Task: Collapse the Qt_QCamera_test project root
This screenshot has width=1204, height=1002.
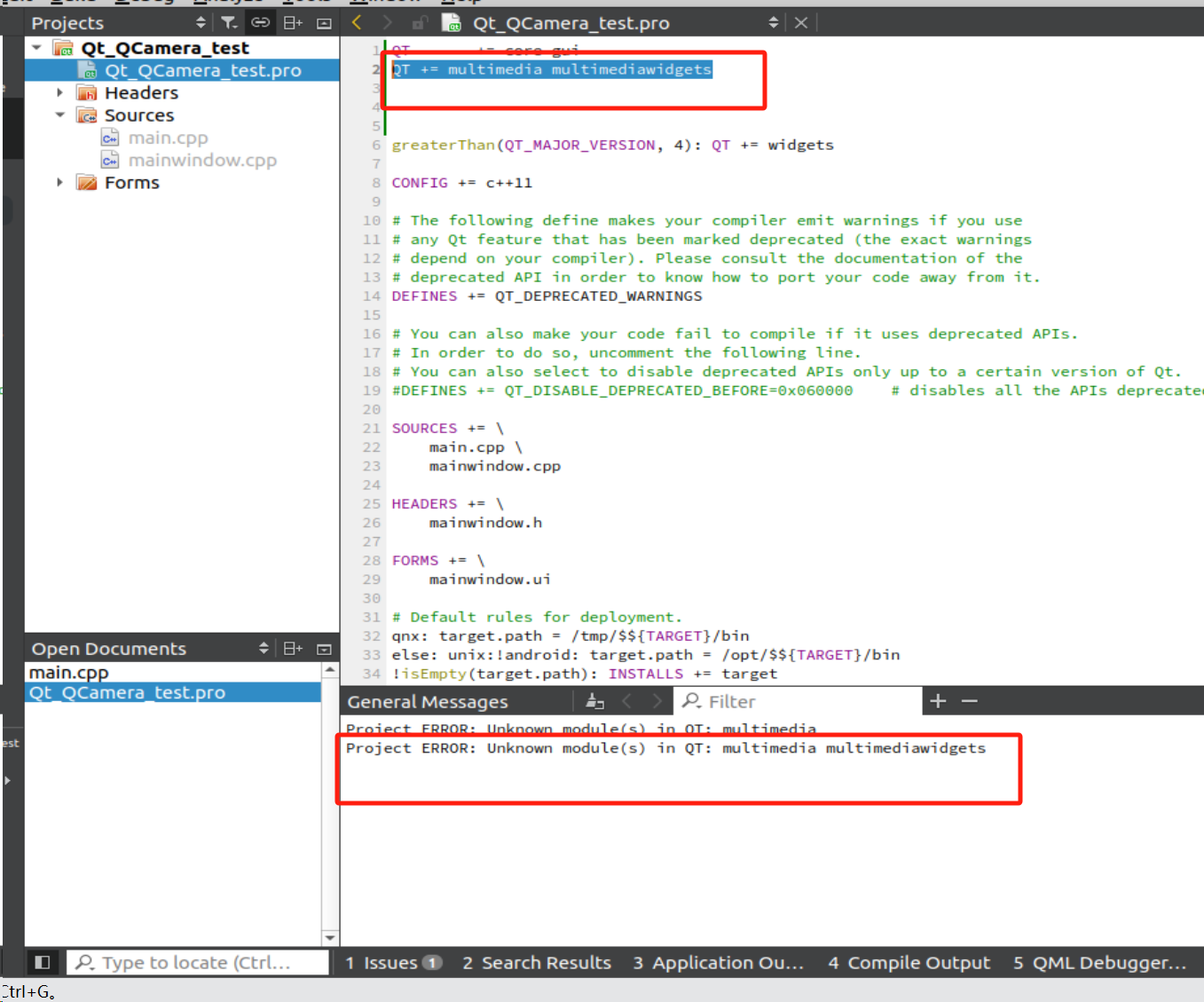Action: [x=36, y=47]
